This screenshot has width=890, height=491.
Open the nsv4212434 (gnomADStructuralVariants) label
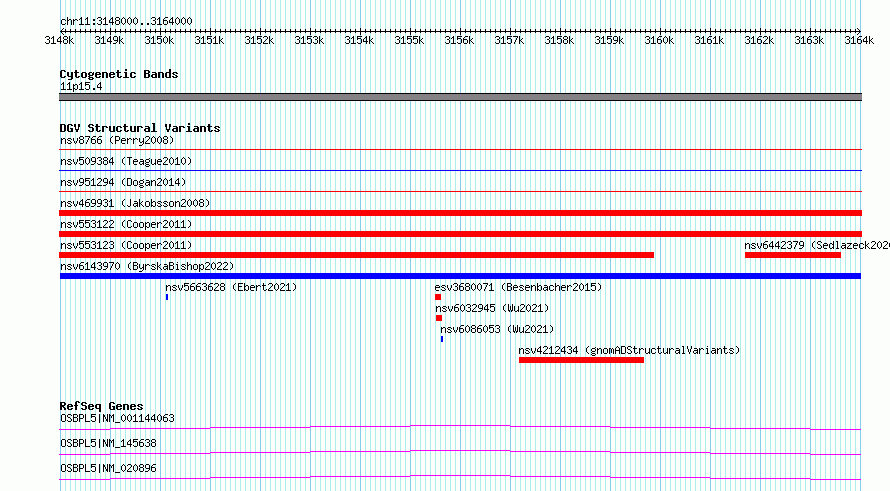(629, 350)
